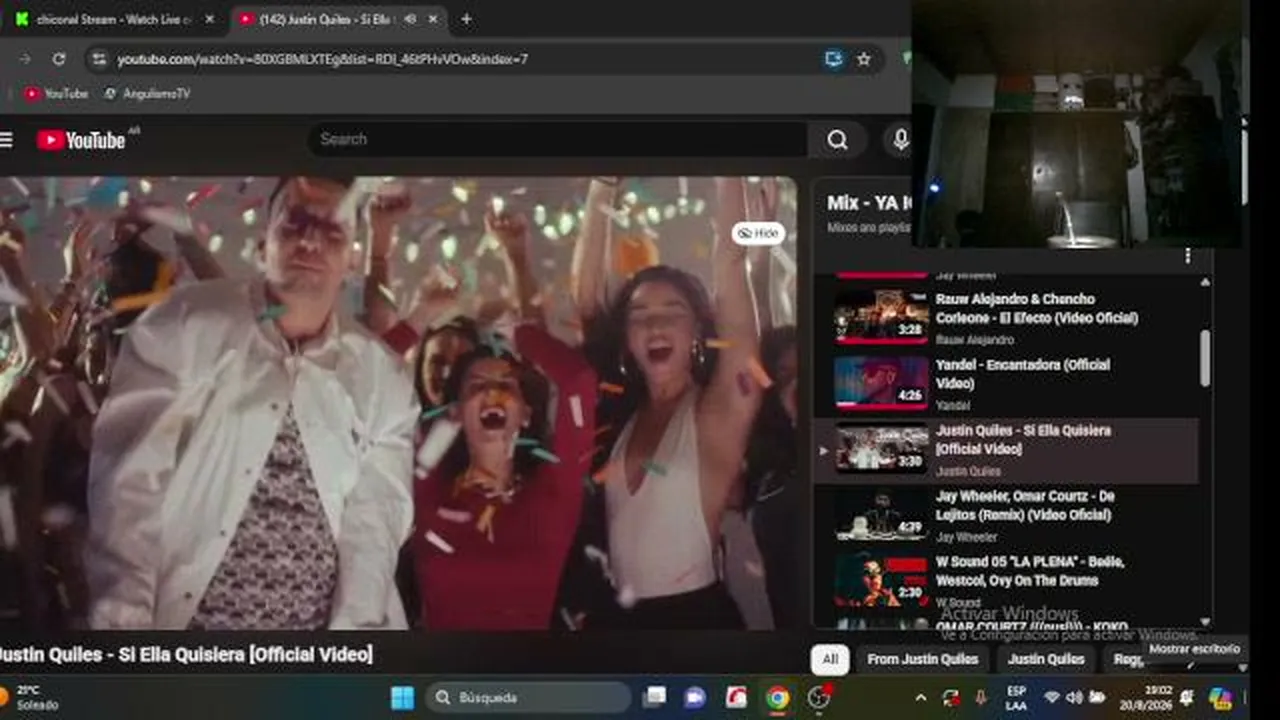Select the Justin Quiles YouTube tab
1280x720 pixels.
click(338, 19)
